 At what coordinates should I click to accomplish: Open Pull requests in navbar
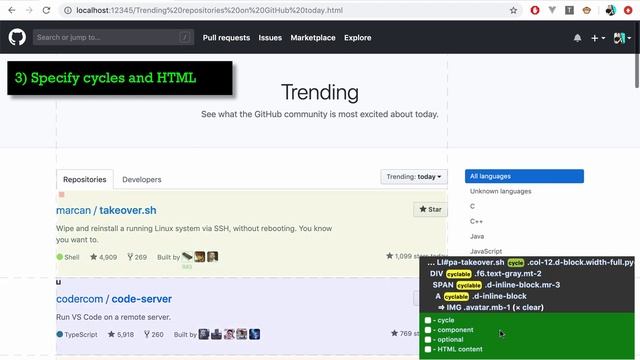(x=226, y=38)
